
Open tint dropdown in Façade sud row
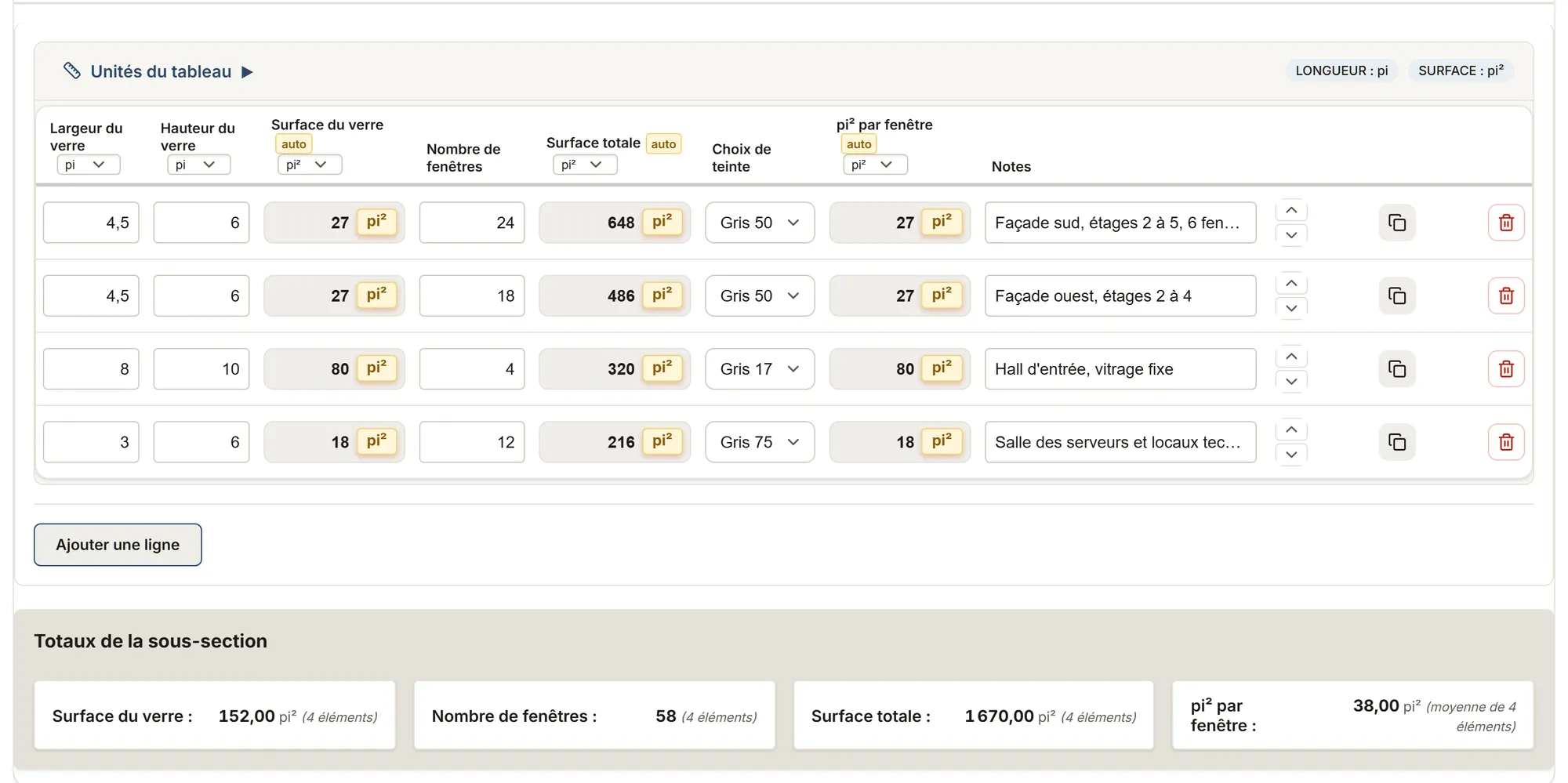(x=760, y=223)
